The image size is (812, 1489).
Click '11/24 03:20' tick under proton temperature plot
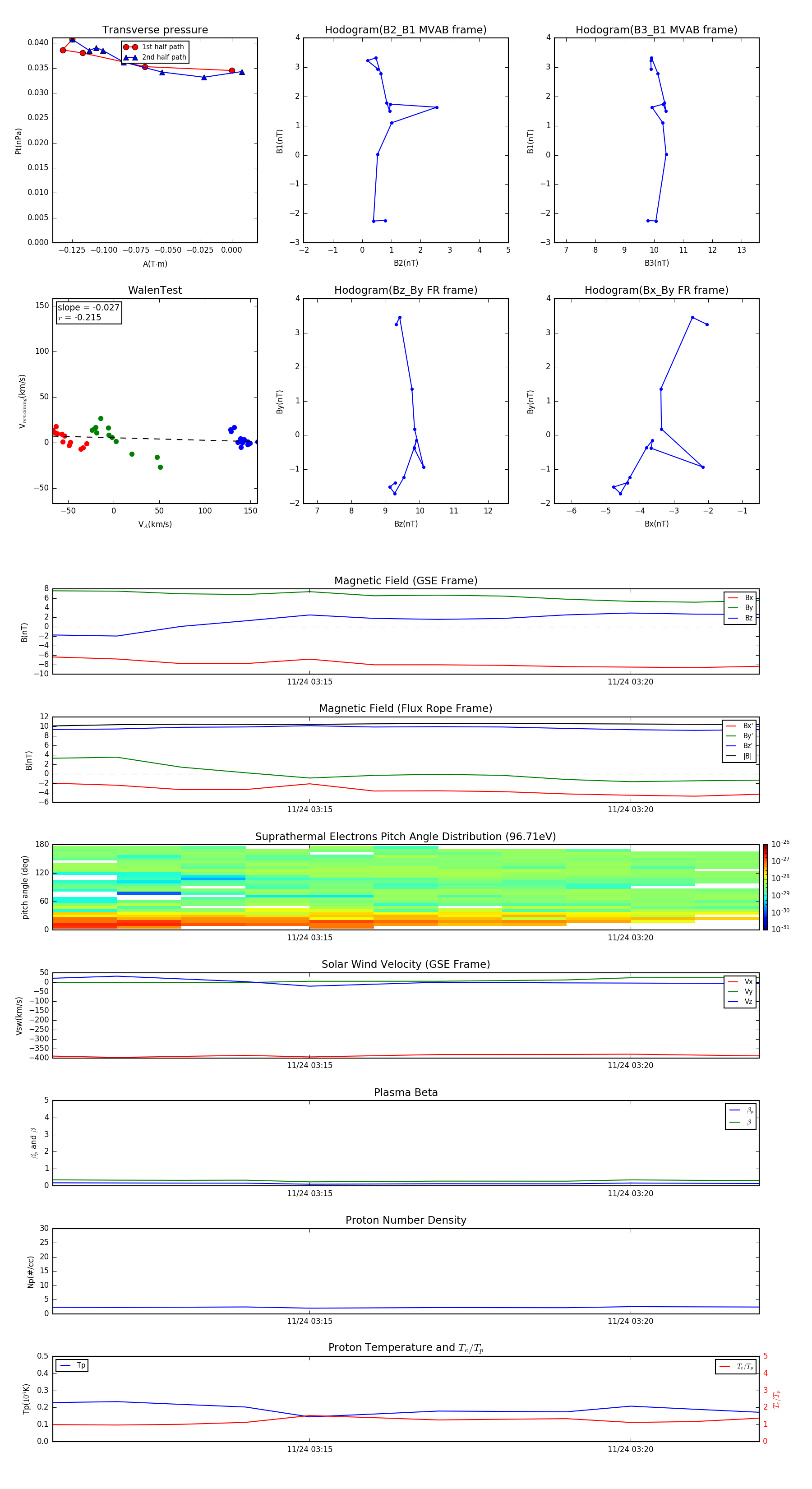coord(631,1449)
